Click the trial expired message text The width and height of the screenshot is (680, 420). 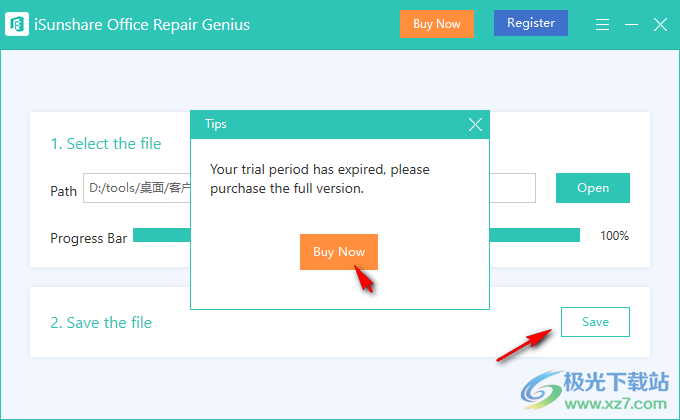[320, 179]
